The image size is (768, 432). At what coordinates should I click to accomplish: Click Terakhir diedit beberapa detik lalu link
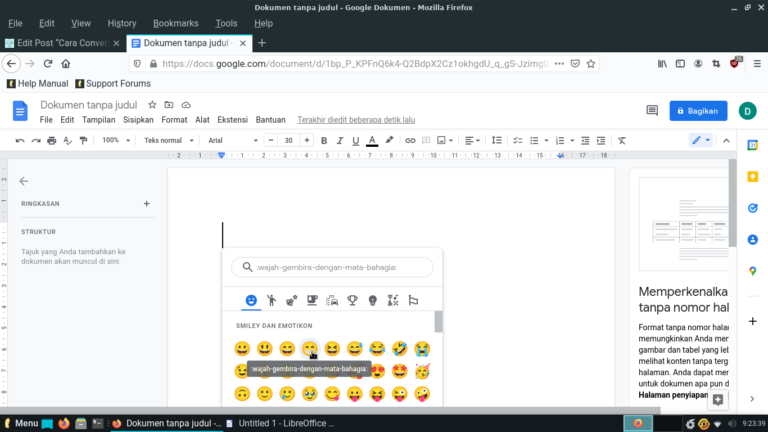[x=356, y=120]
